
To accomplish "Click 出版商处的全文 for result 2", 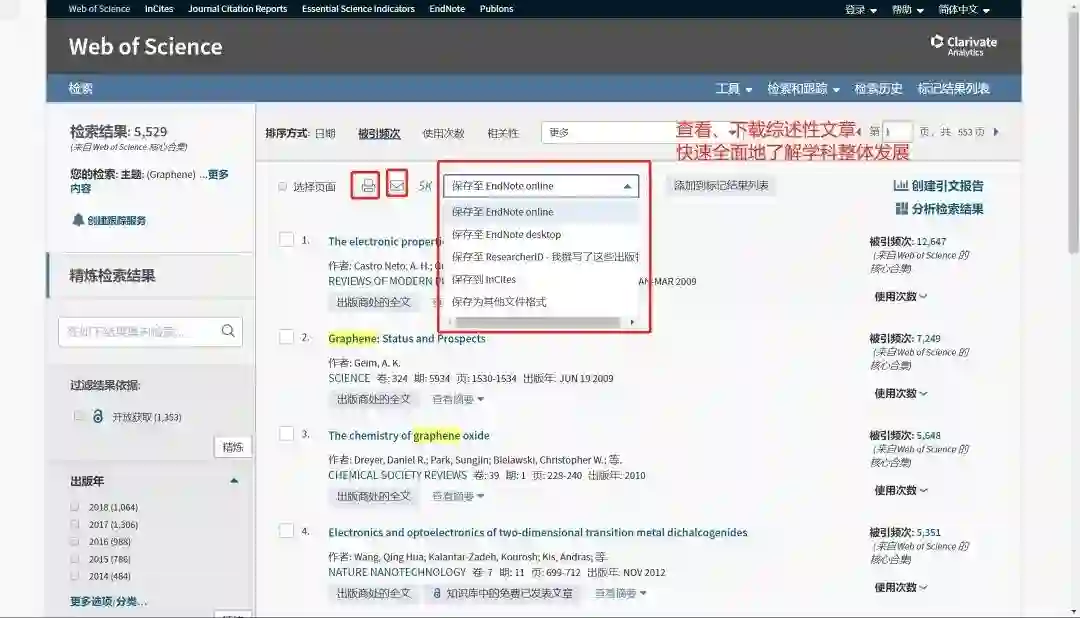I will coord(373,399).
